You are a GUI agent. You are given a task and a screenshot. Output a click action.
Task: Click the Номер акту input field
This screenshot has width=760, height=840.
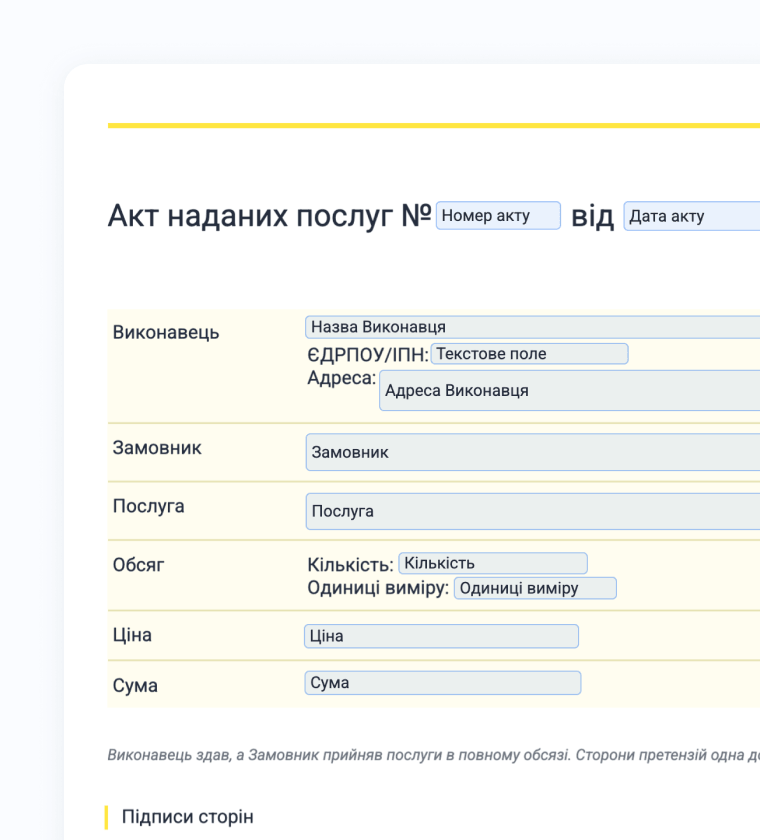(x=498, y=216)
